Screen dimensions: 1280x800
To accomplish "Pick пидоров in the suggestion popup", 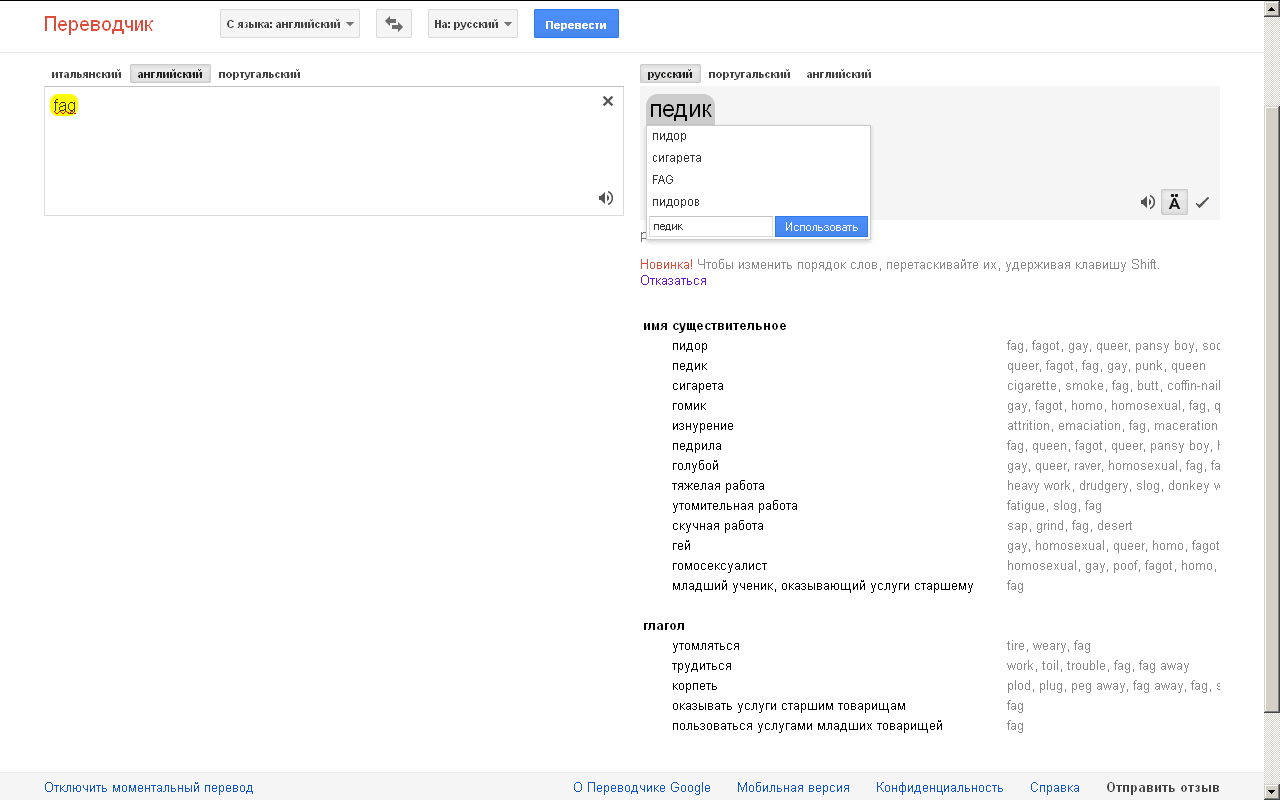I will pyautogui.click(x=676, y=202).
